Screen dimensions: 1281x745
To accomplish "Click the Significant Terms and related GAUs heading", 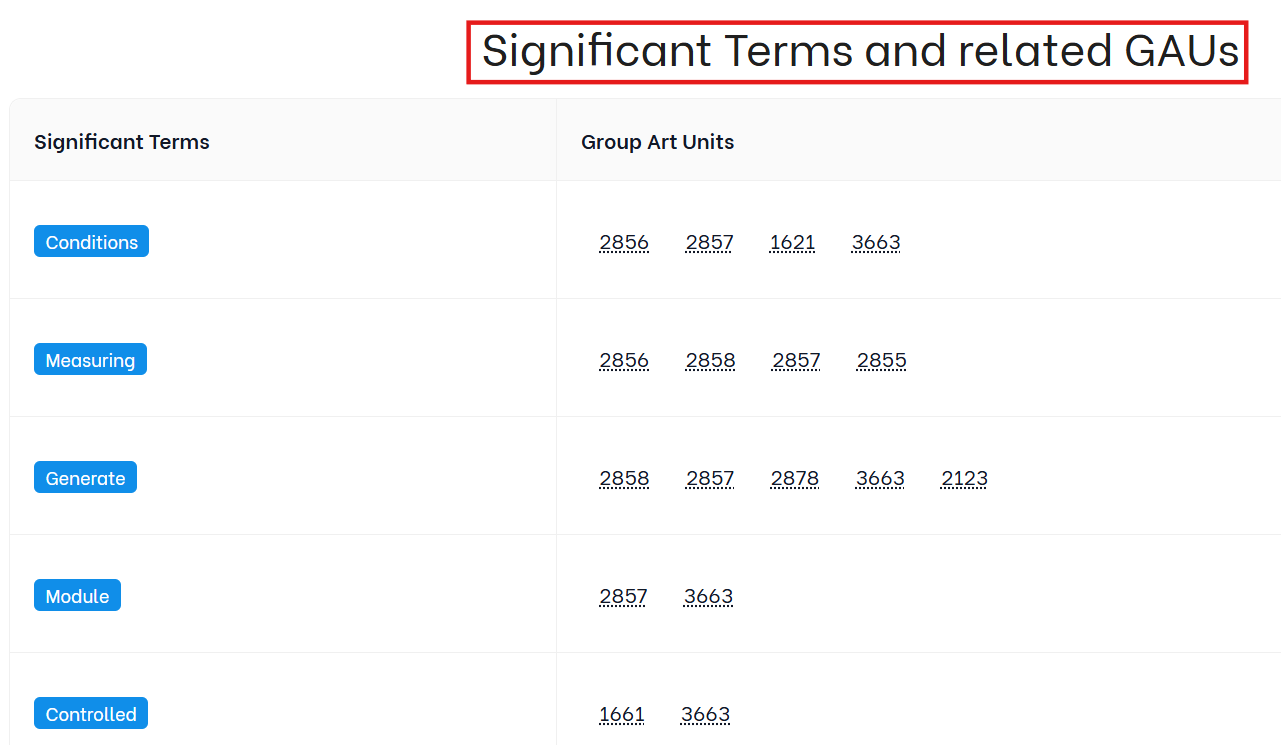I will [x=860, y=51].
